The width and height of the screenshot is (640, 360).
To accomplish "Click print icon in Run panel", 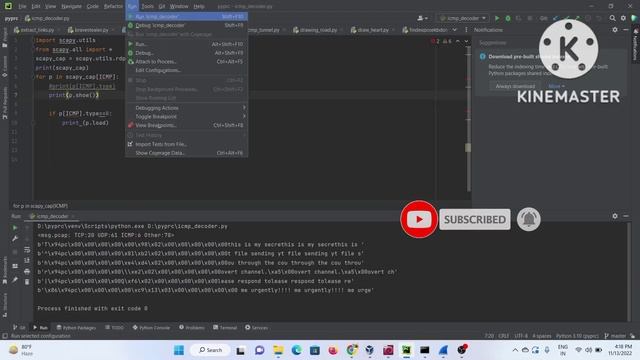I will (27, 271).
